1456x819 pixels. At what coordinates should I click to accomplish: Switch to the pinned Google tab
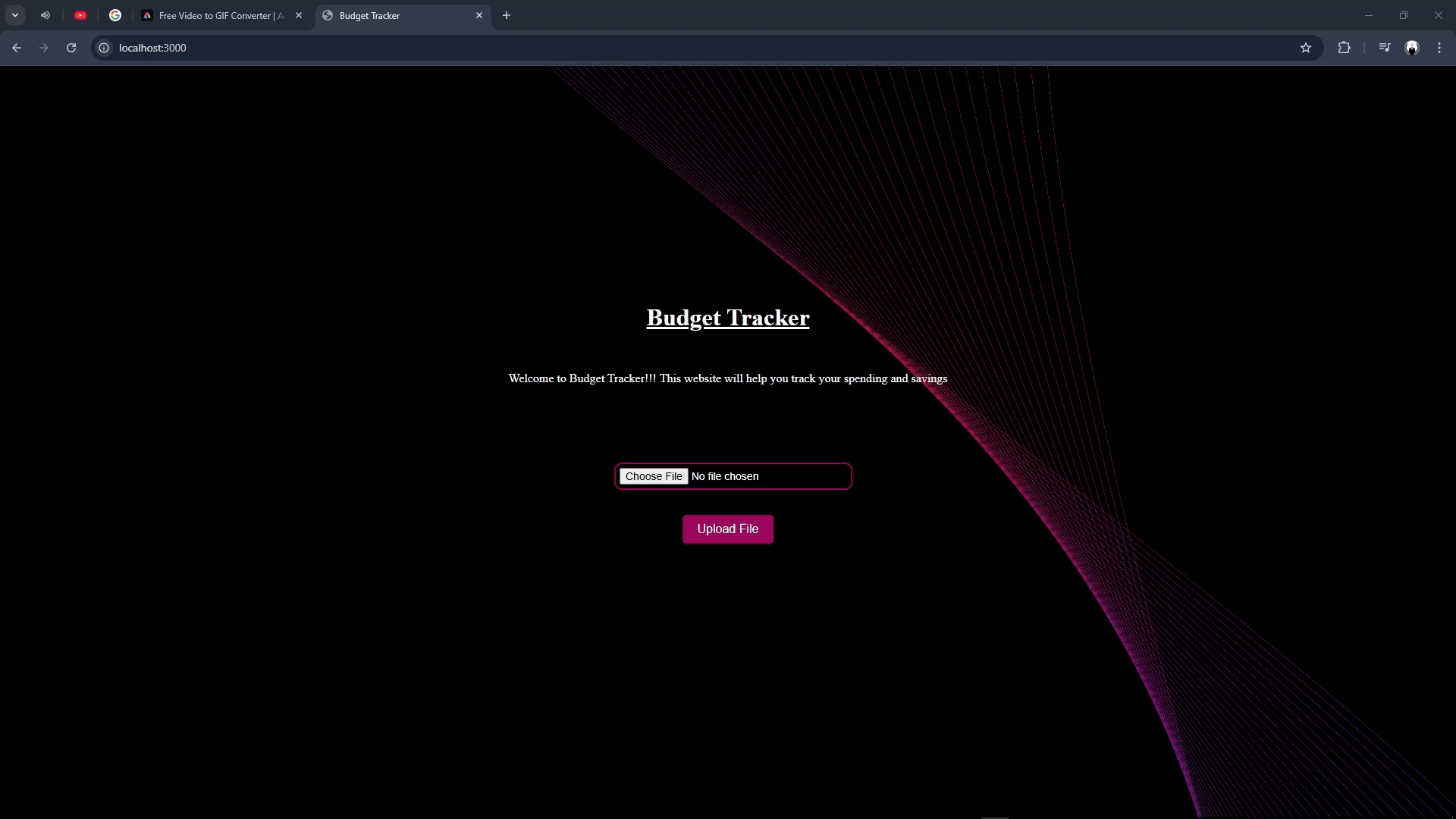[x=115, y=15]
